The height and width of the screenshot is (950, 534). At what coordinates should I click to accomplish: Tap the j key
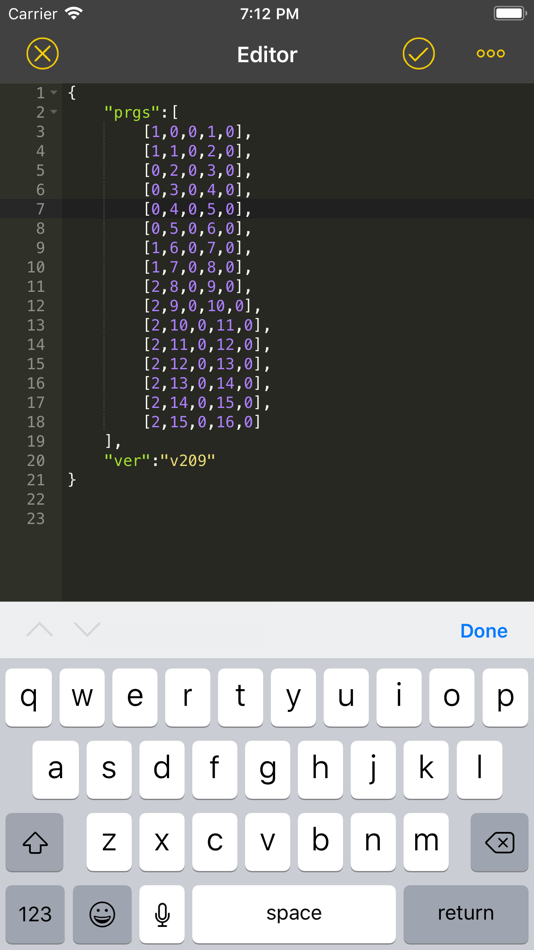[x=373, y=769]
